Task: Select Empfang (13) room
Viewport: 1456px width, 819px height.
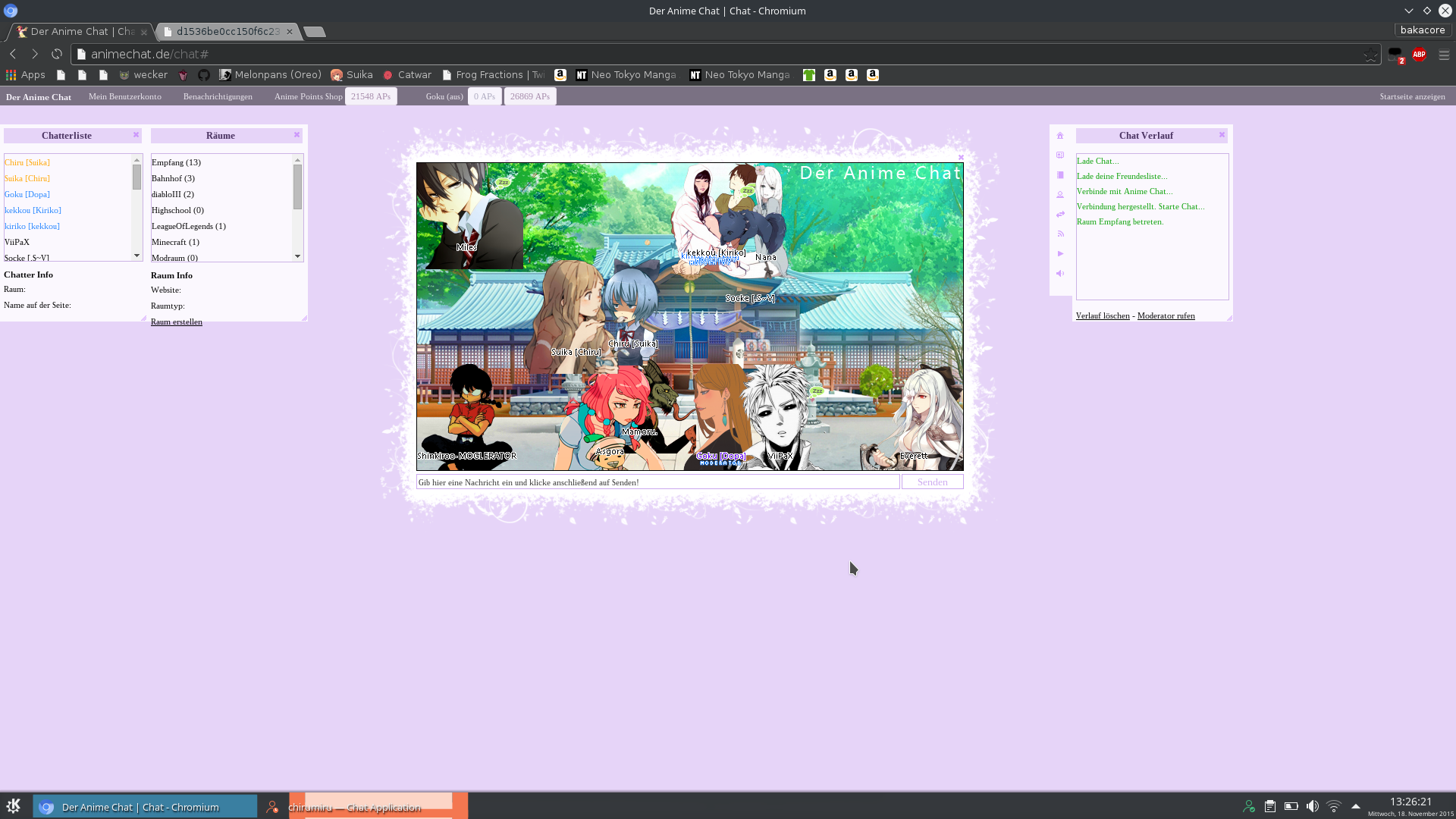Action: (176, 162)
